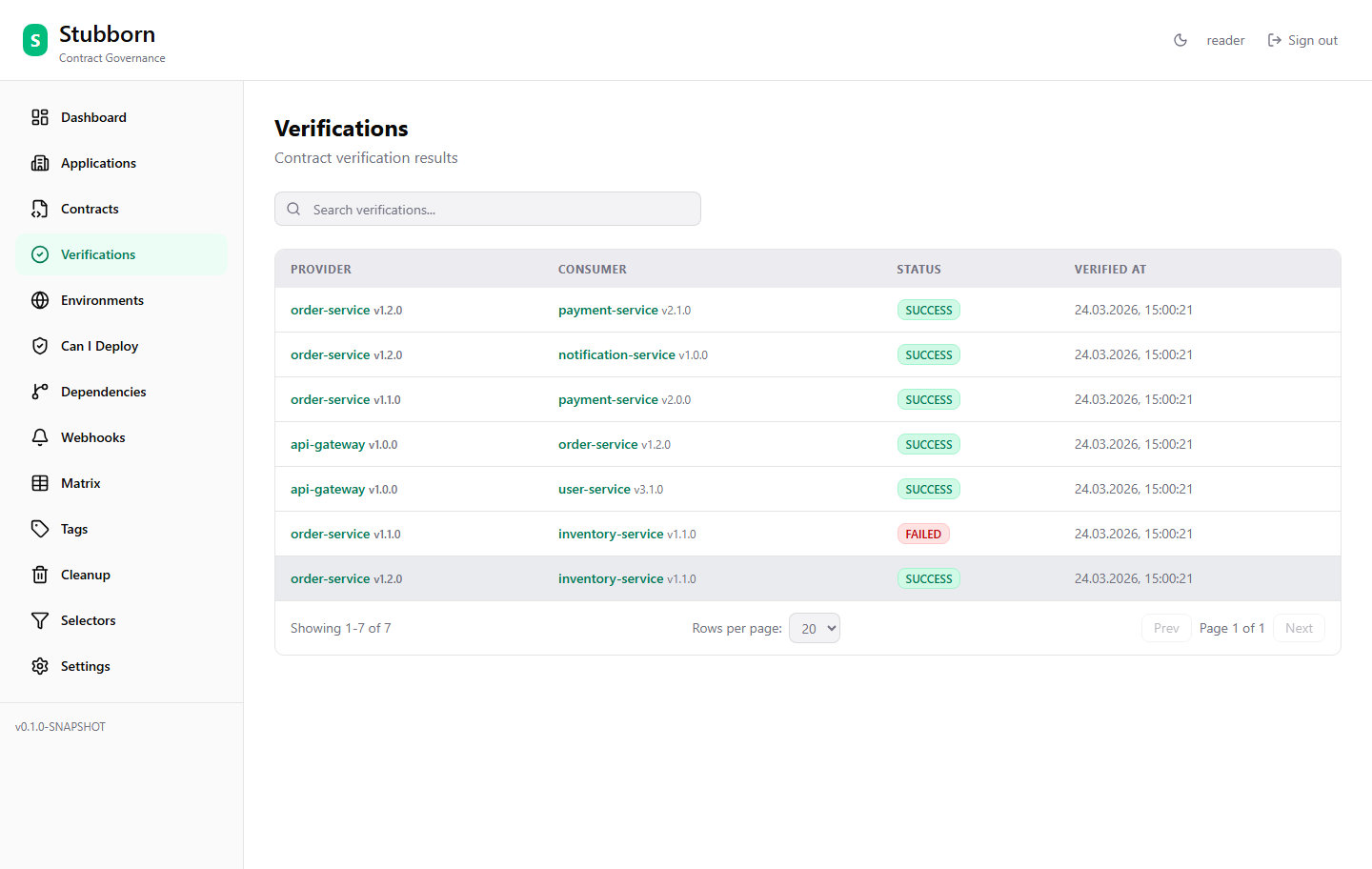Open the notification-service consumer link
Viewport: 1372px width, 869px height.
(x=616, y=354)
